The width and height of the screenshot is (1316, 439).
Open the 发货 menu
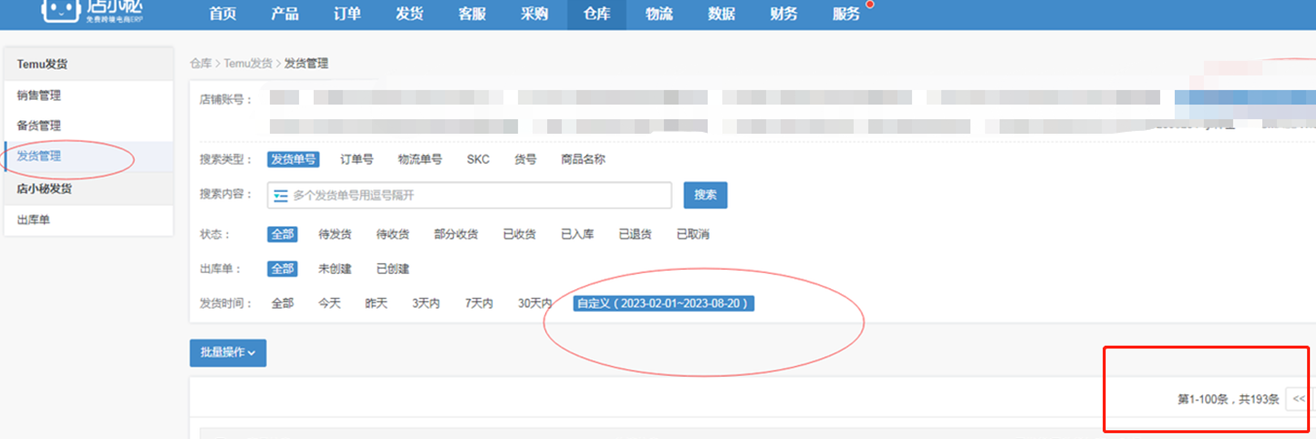tap(410, 14)
